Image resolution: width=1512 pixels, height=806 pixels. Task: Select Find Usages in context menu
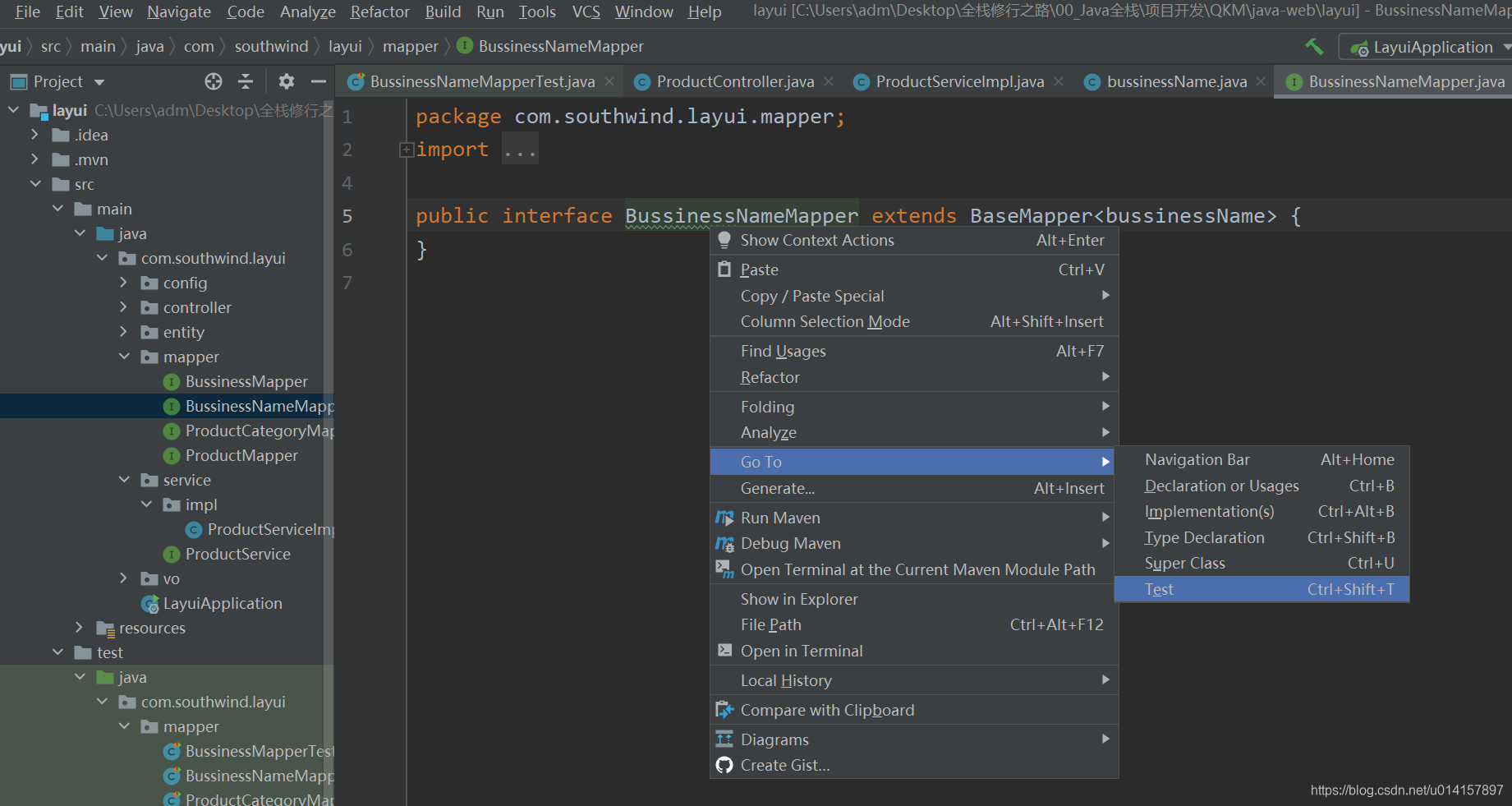click(x=914, y=351)
